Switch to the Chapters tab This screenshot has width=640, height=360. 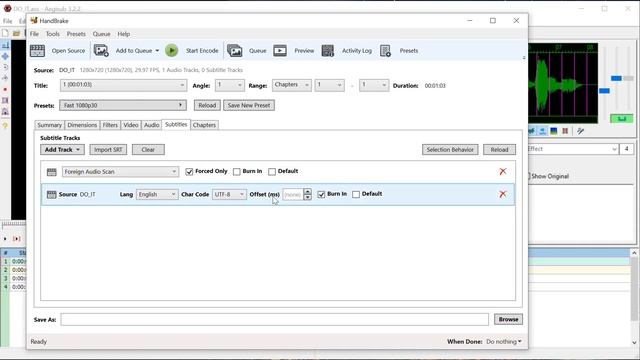pyautogui.click(x=204, y=125)
